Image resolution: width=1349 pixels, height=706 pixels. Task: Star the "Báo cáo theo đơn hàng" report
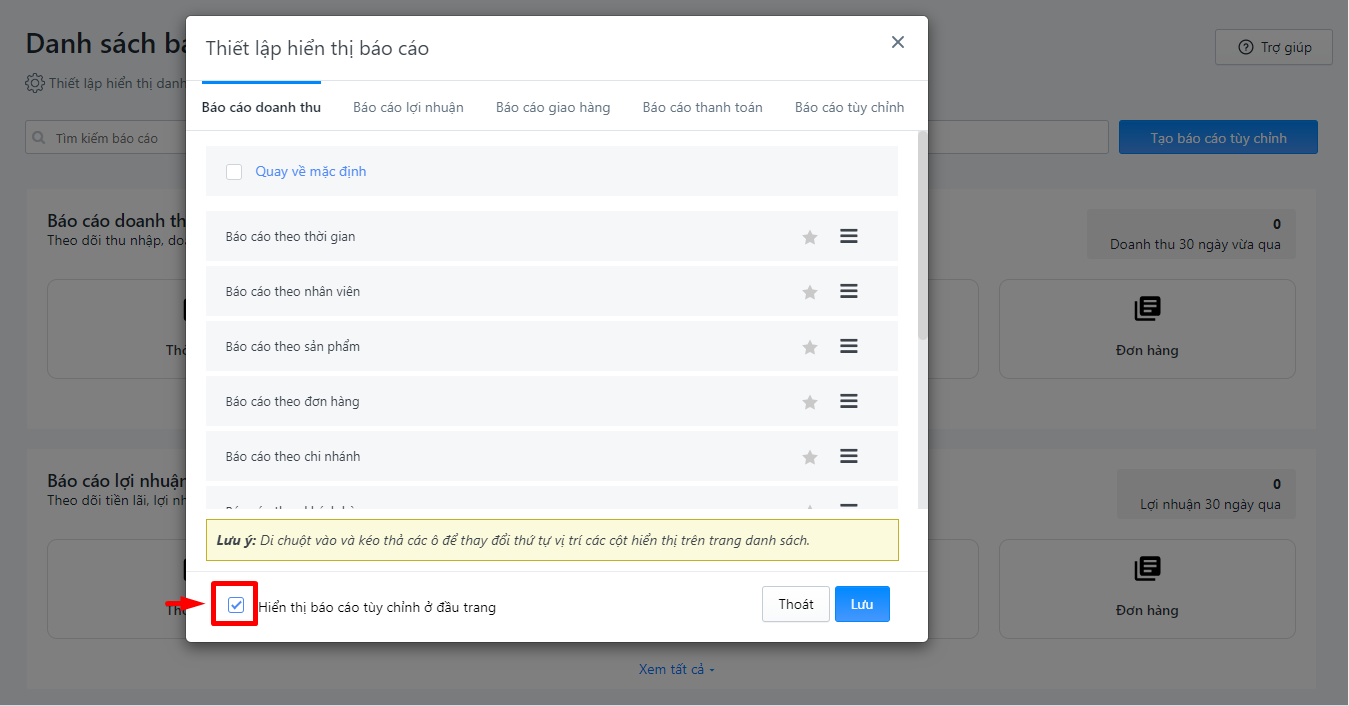click(x=810, y=402)
